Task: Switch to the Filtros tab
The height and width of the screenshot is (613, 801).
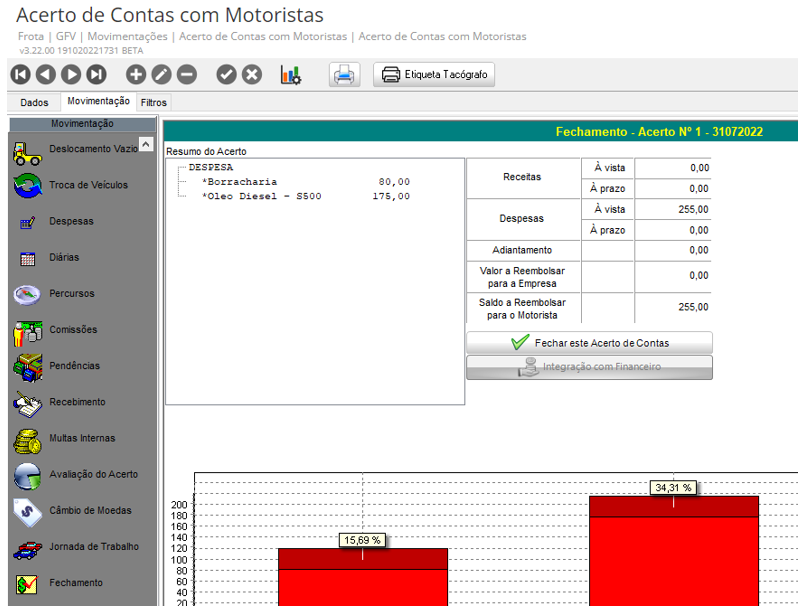Action: tap(154, 102)
